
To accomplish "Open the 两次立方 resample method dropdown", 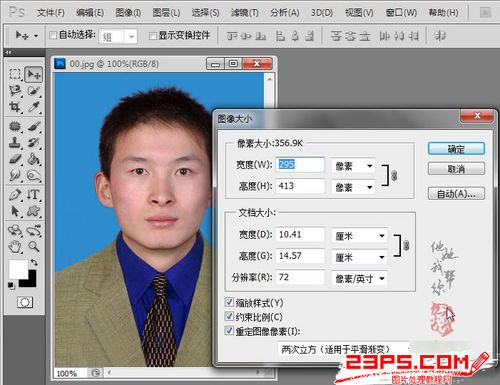I will click(344, 349).
